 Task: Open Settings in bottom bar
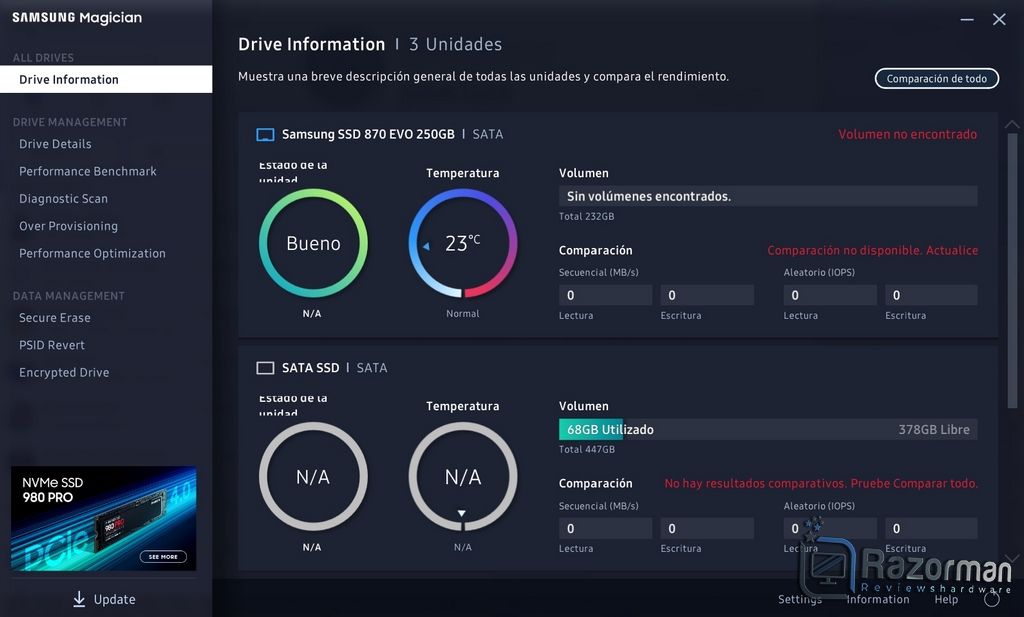[799, 599]
